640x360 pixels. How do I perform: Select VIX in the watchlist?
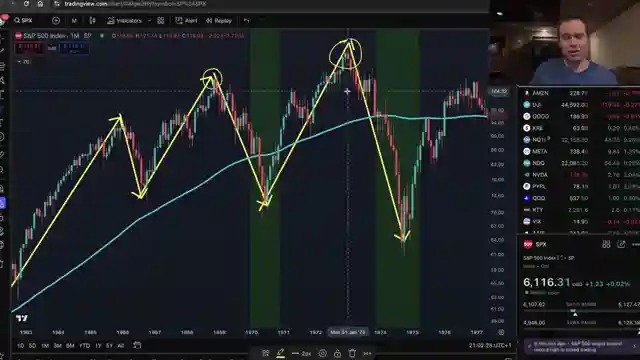tap(580, 222)
